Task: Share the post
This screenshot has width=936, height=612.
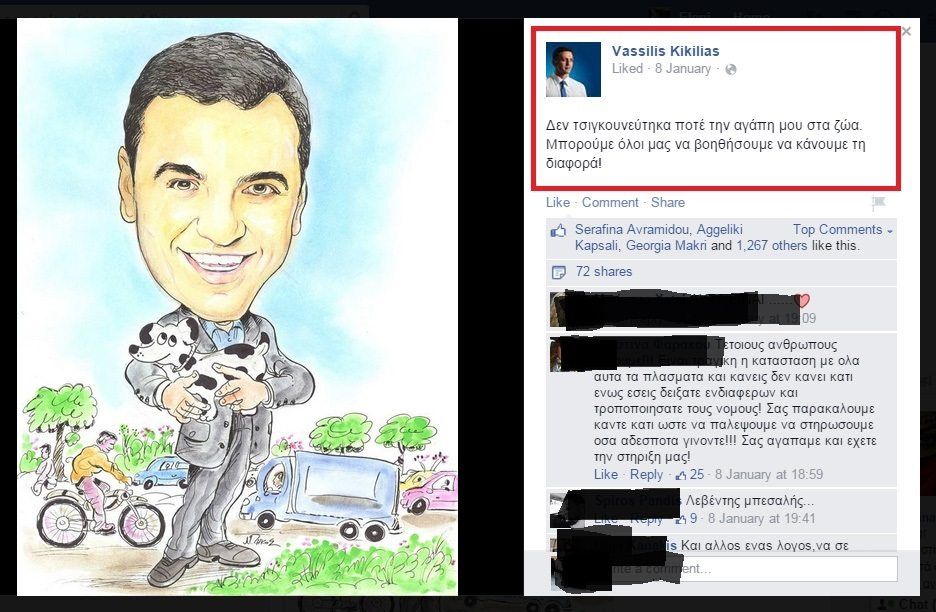Action: [x=668, y=202]
